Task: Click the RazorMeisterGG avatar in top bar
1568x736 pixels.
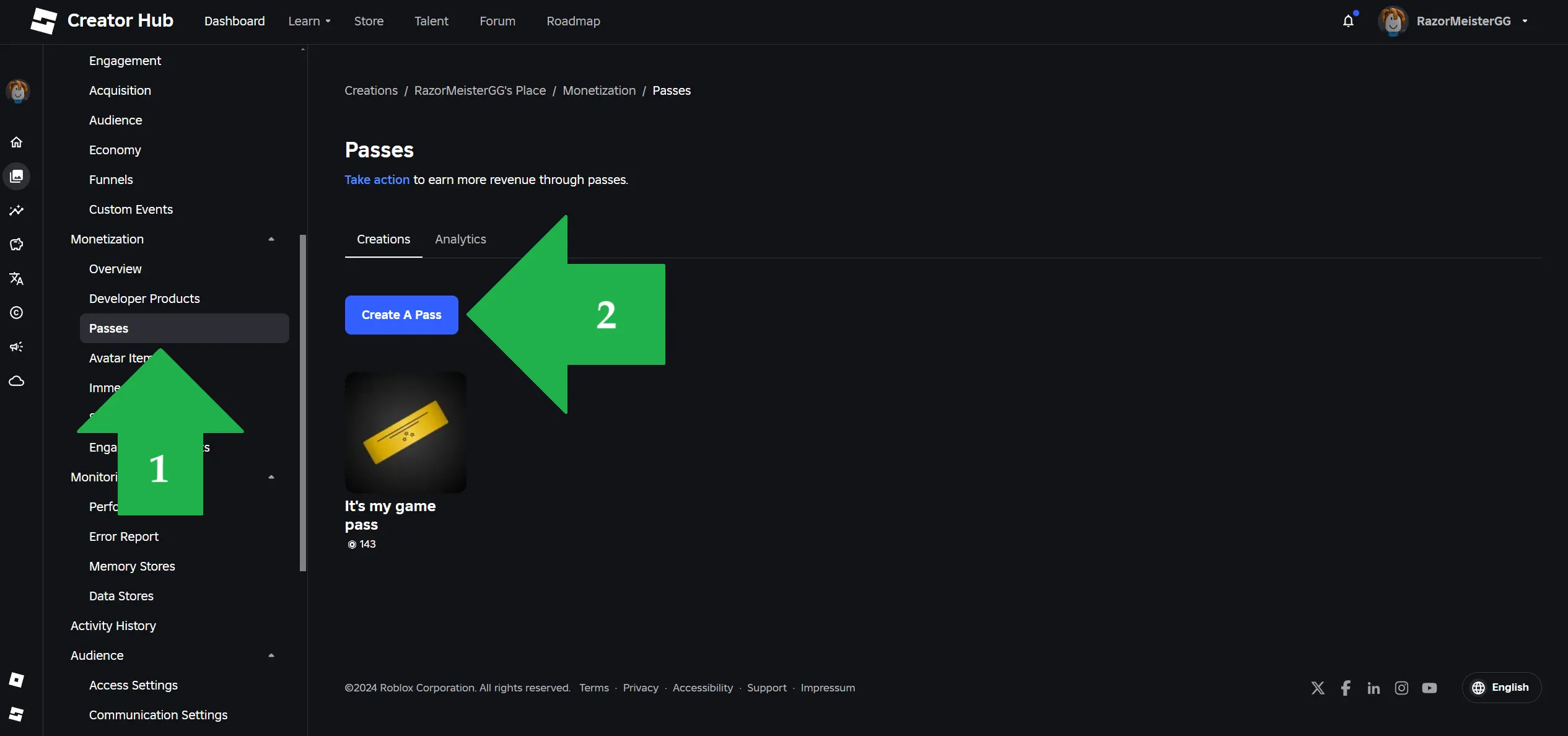Action: pos(1393,21)
